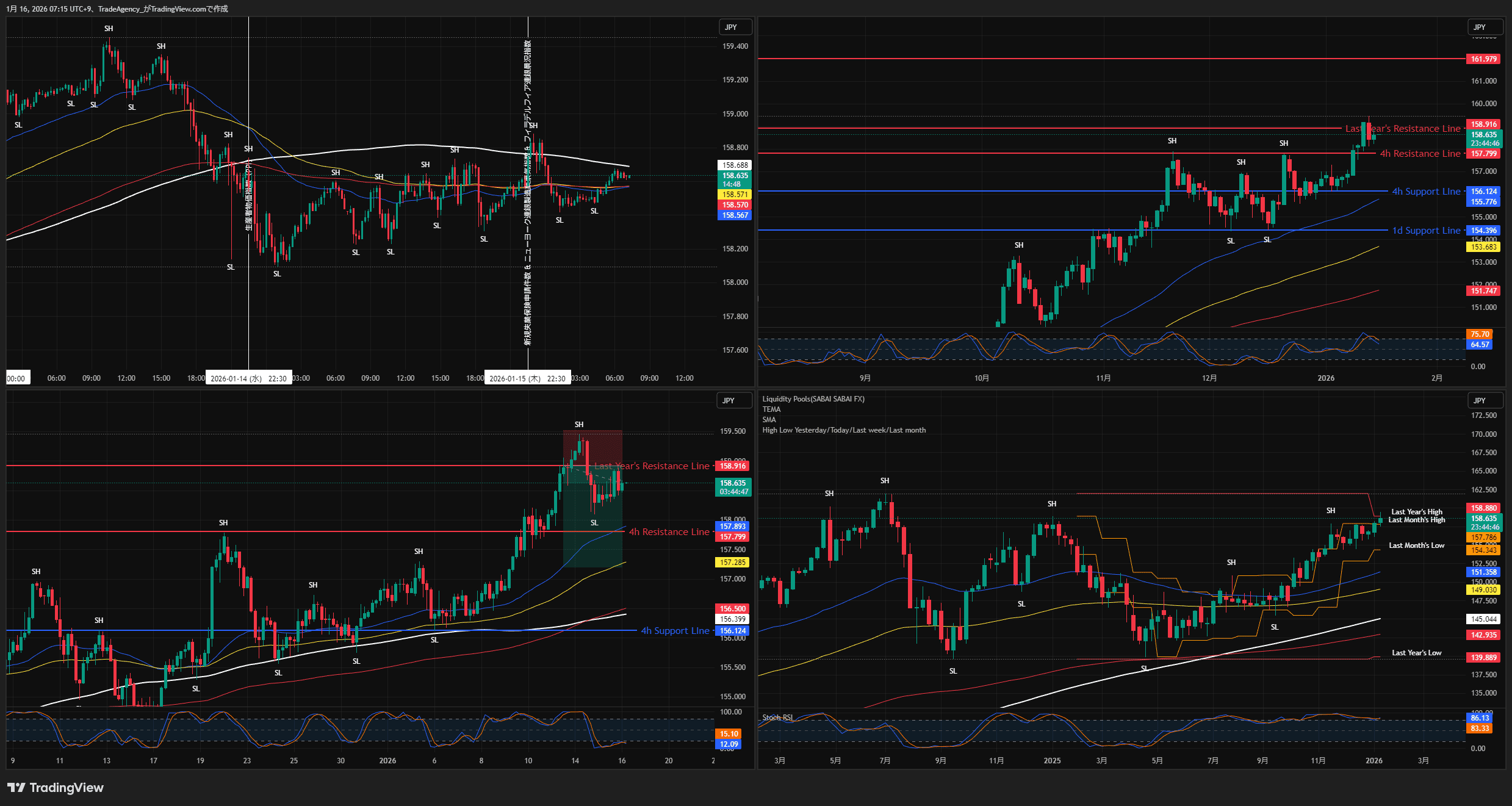This screenshot has width=1512, height=806.
Task: Click the 2026-01-14 22:30 date marker
Action: (248, 378)
